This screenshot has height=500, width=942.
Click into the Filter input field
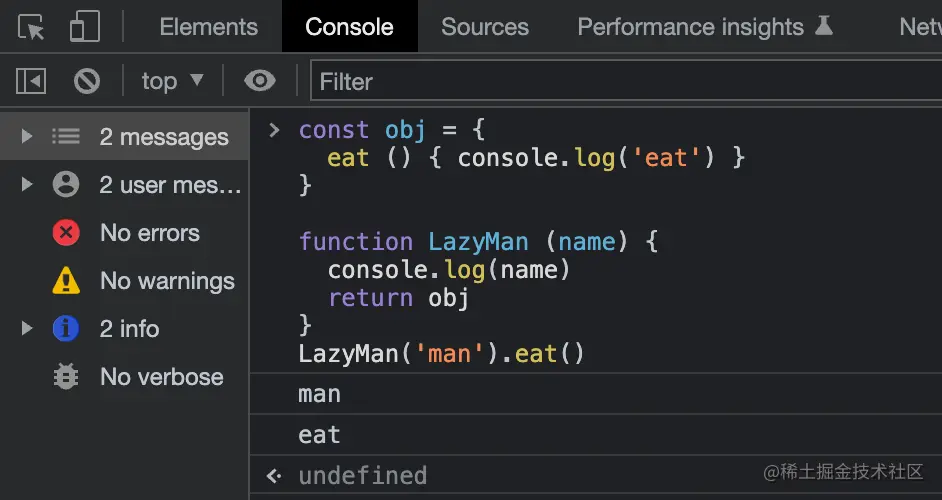coord(620,81)
